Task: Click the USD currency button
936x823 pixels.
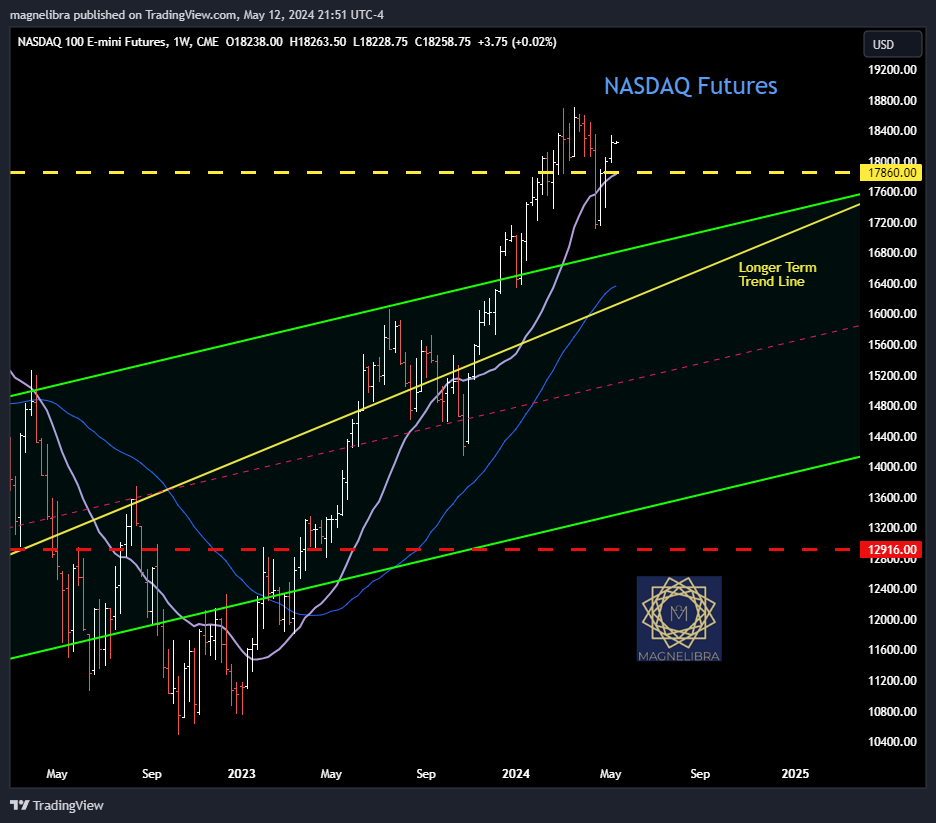Action: click(892, 44)
